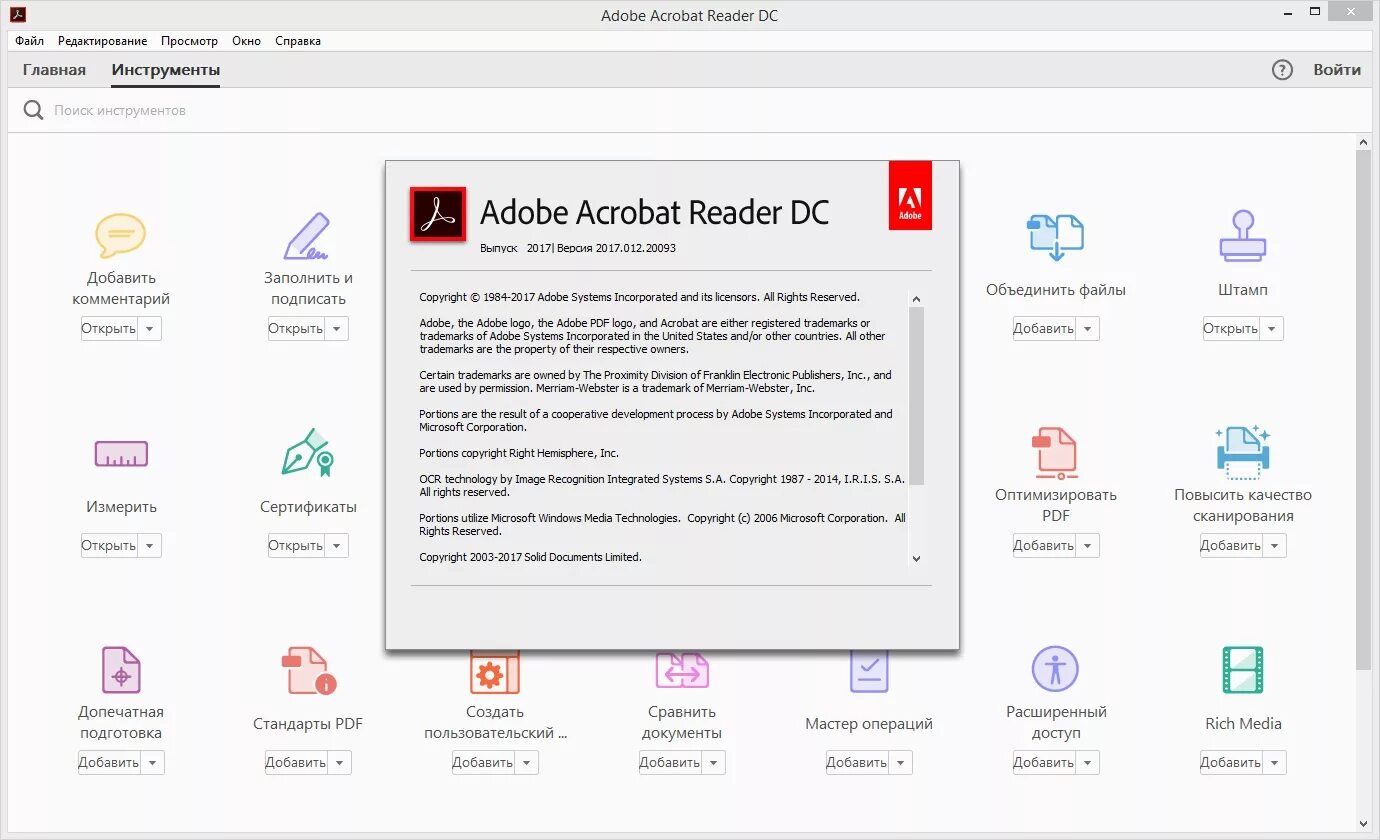1380x840 pixels.
Task: Click the Add Comment speech bubble icon
Action: 121,236
